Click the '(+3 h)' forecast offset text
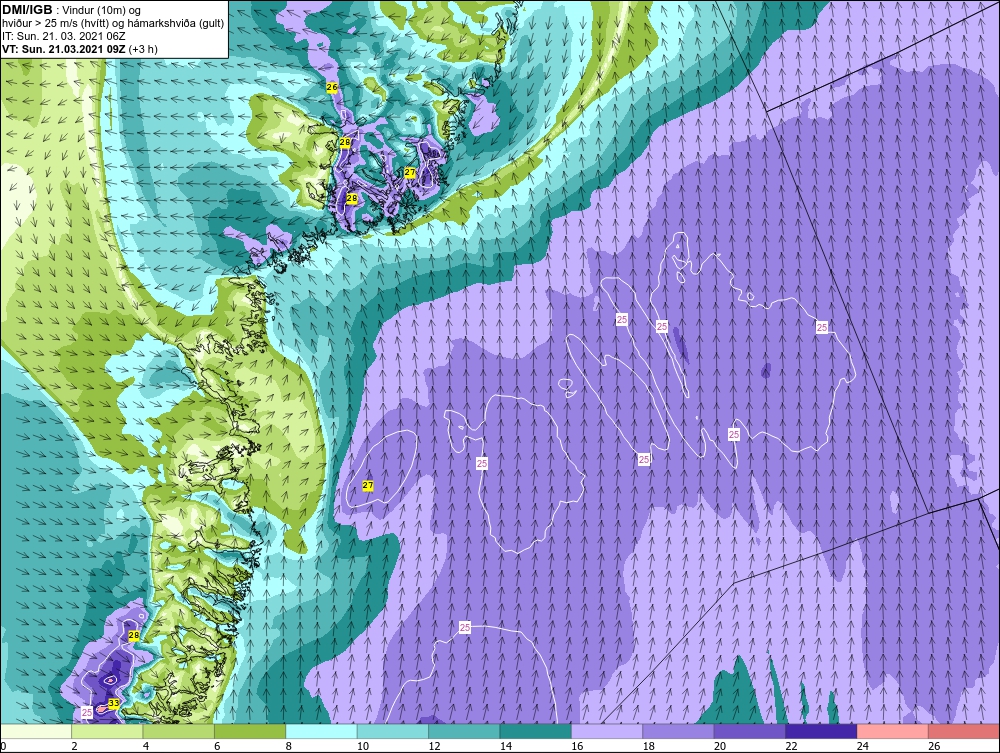 [143, 49]
